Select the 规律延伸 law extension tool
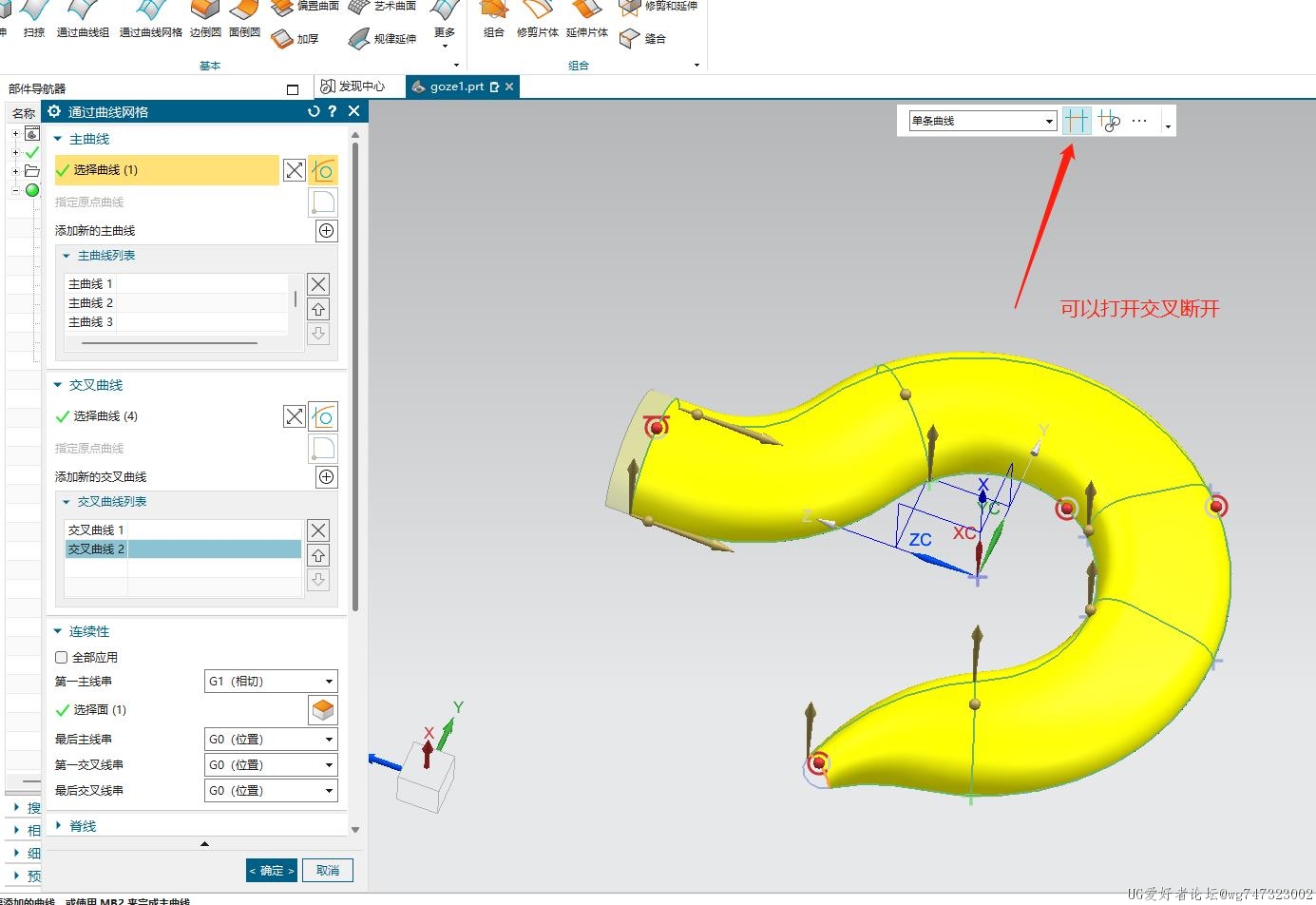Viewport: 1316px width, 905px height. (382, 39)
